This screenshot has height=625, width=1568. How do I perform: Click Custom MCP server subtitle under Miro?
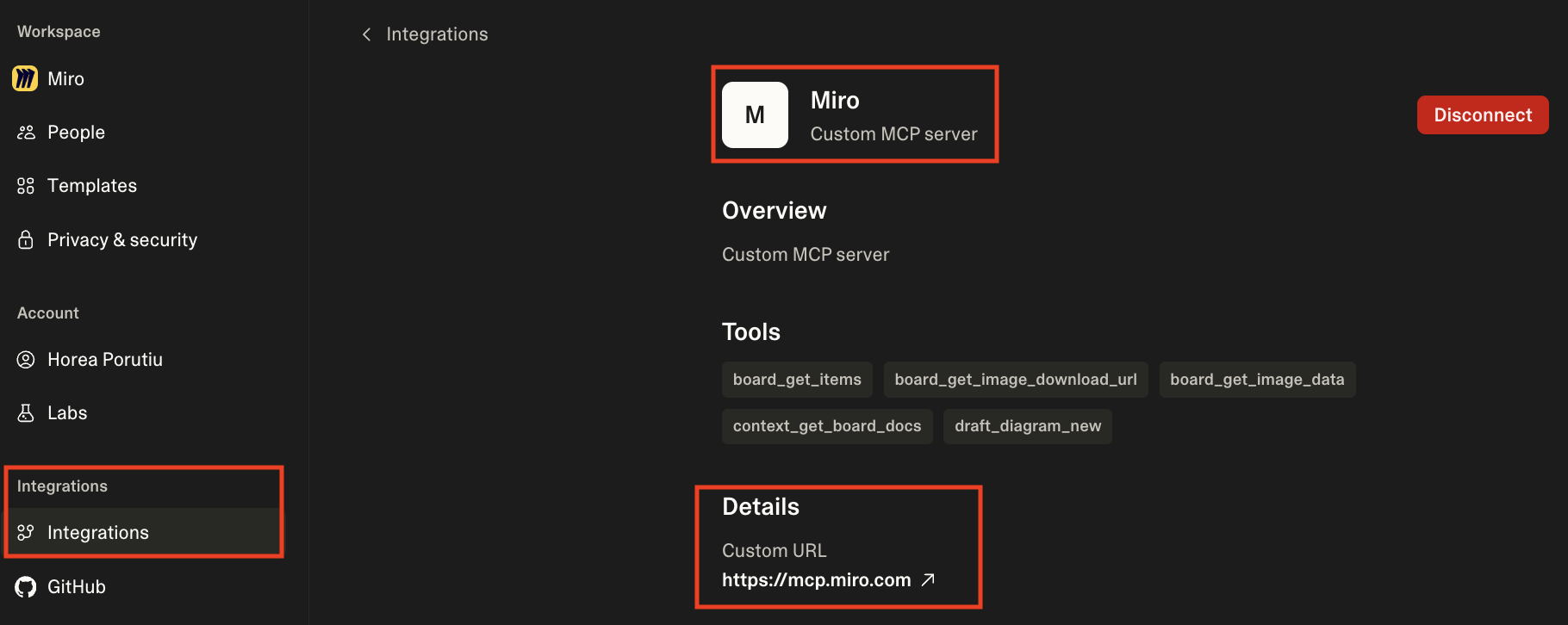coord(894,134)
